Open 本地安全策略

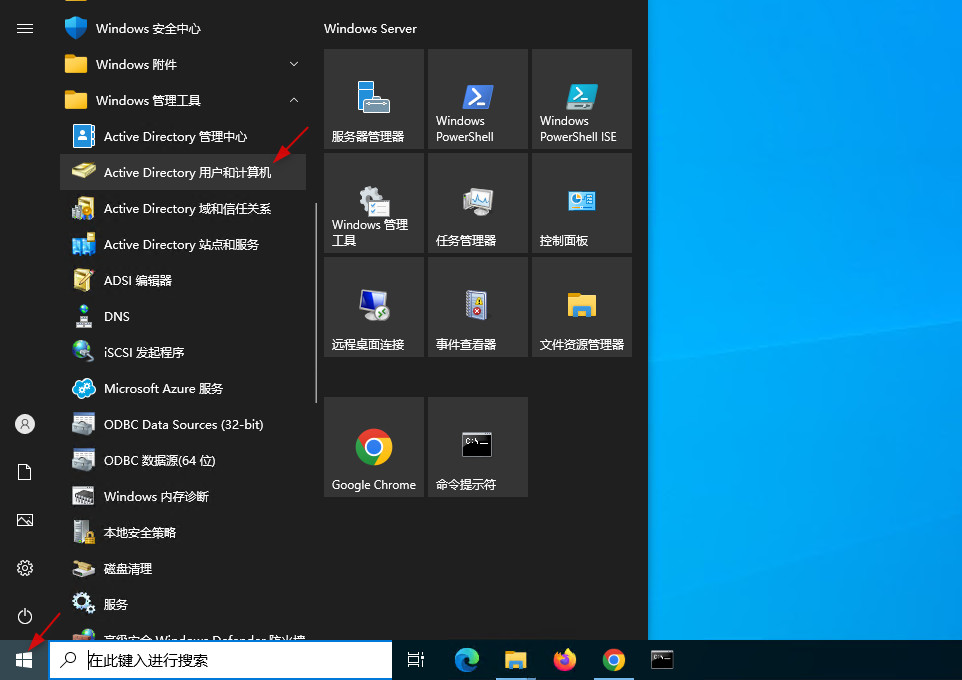183,533
